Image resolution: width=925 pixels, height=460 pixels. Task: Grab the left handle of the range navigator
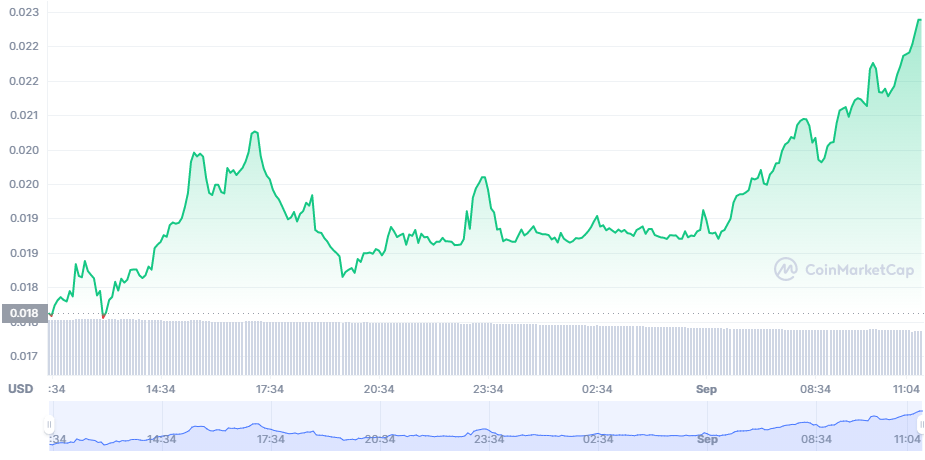point(50,424)
